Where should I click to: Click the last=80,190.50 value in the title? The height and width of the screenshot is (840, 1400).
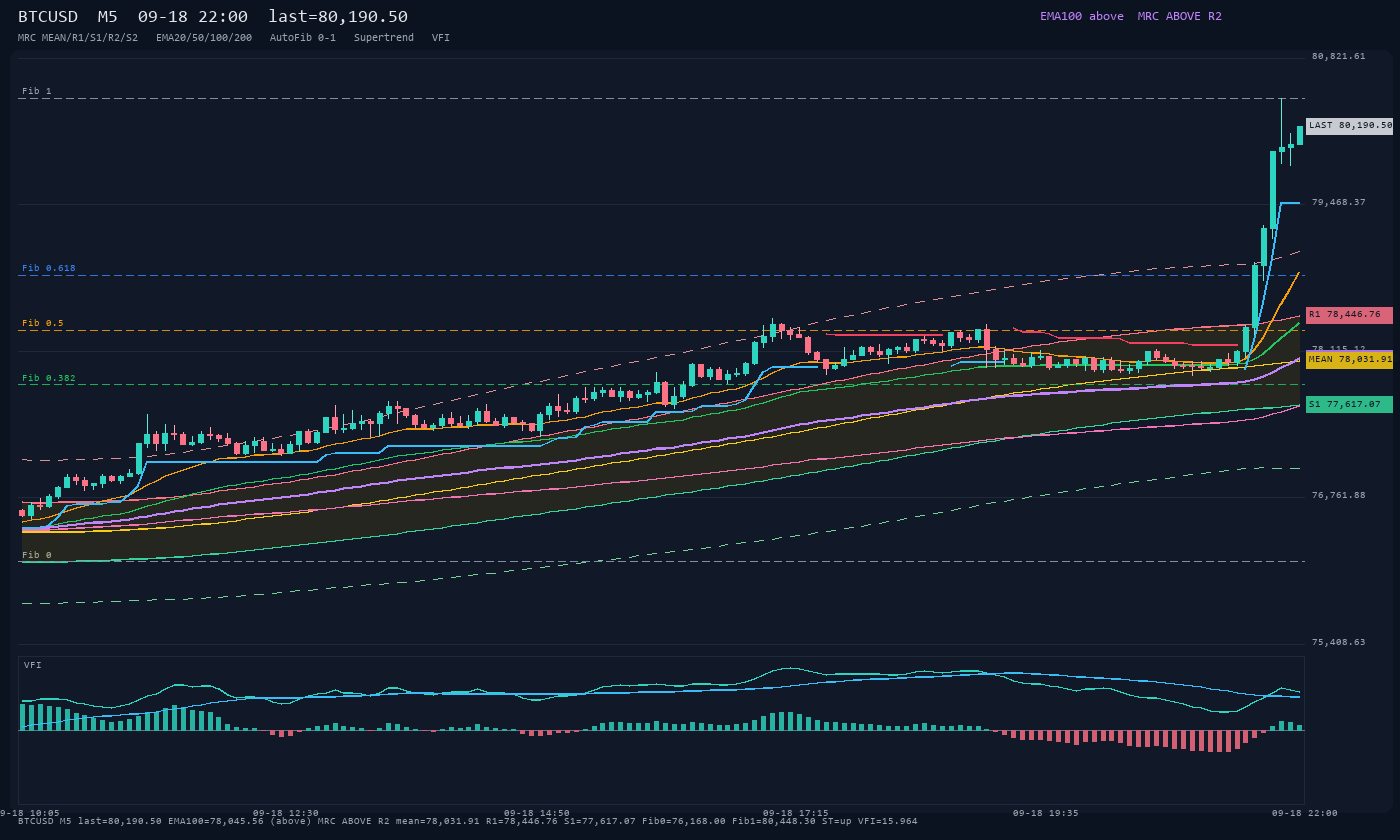(x=338, y=16)
